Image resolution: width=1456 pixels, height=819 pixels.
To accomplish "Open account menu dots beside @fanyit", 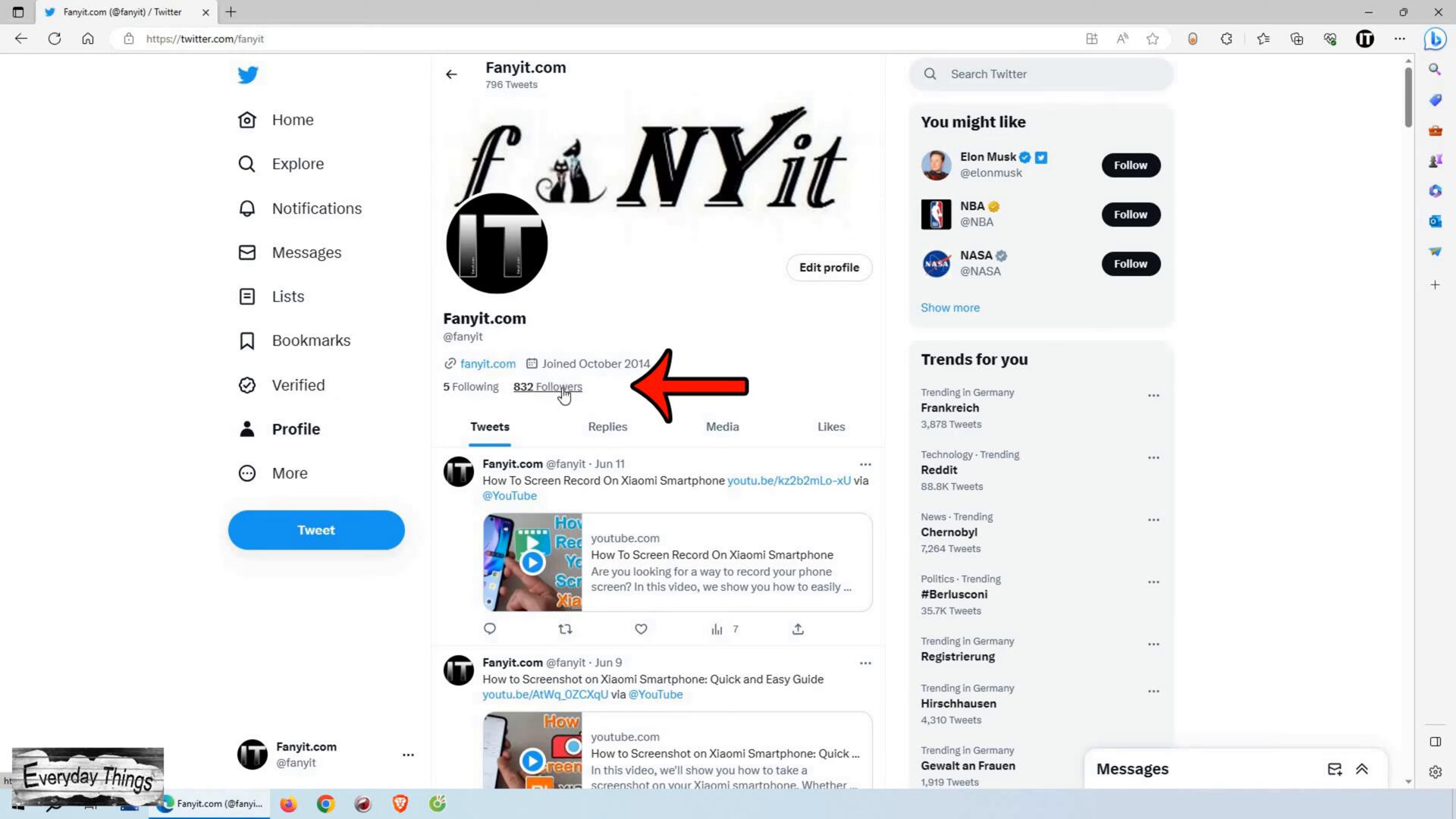I will click(x=408, y=755).
